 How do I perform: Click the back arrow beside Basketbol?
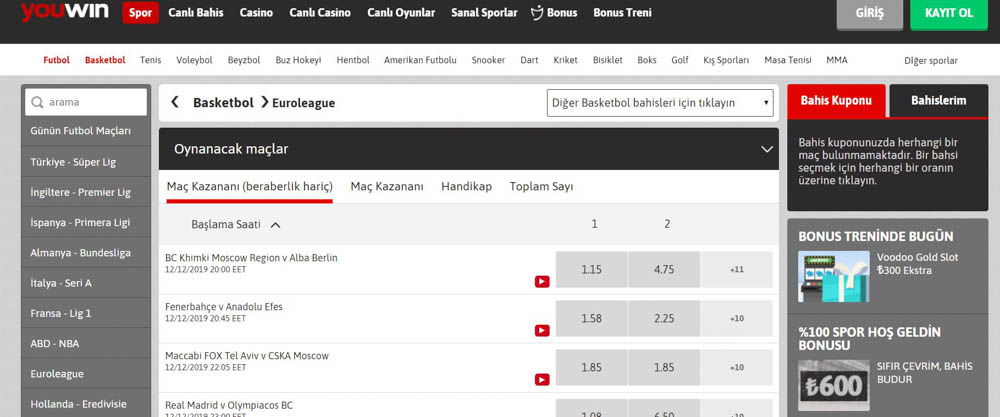click(175, 102)
